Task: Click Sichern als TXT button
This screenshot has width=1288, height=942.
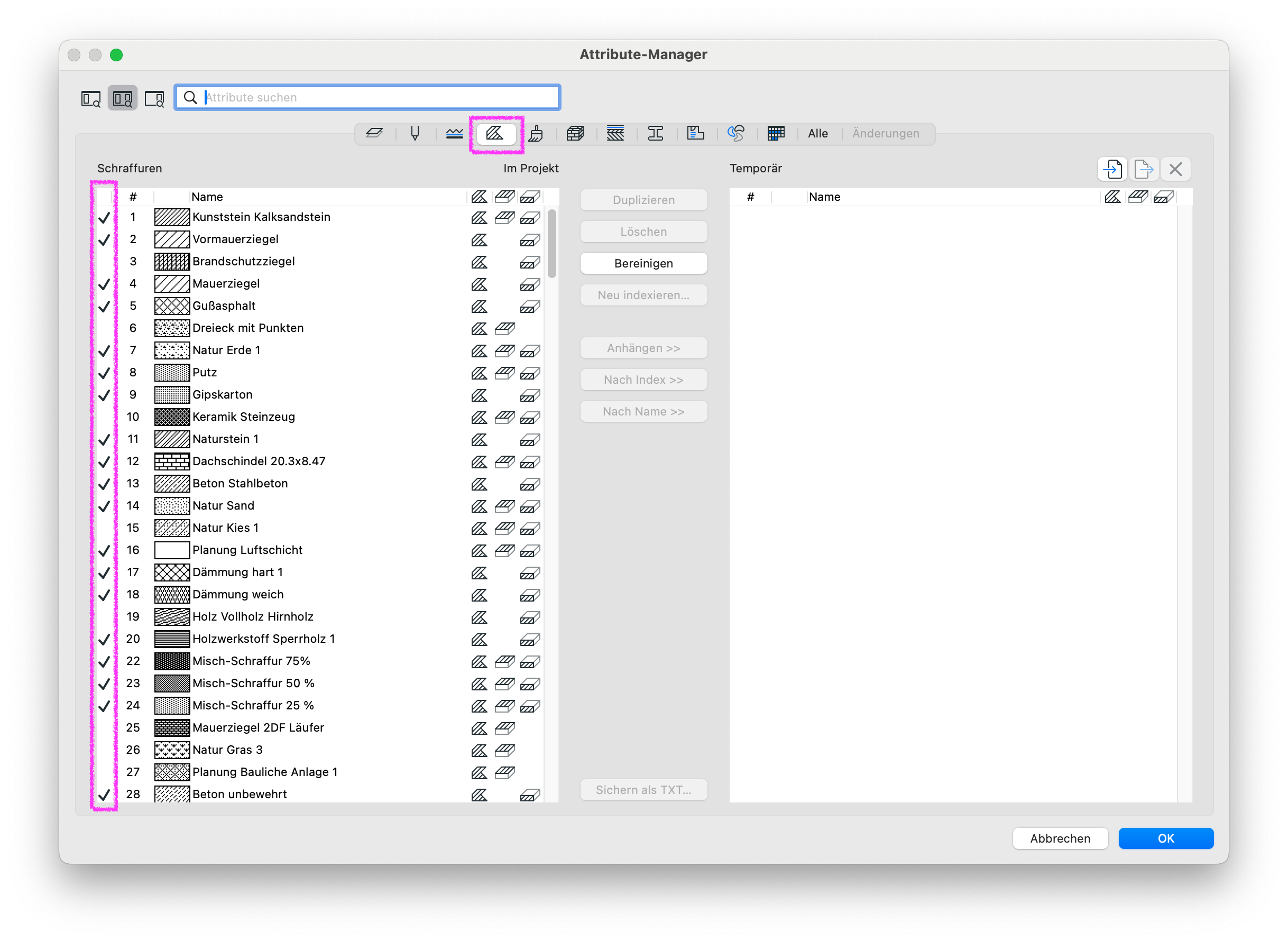Action: (x=643, y=790)
